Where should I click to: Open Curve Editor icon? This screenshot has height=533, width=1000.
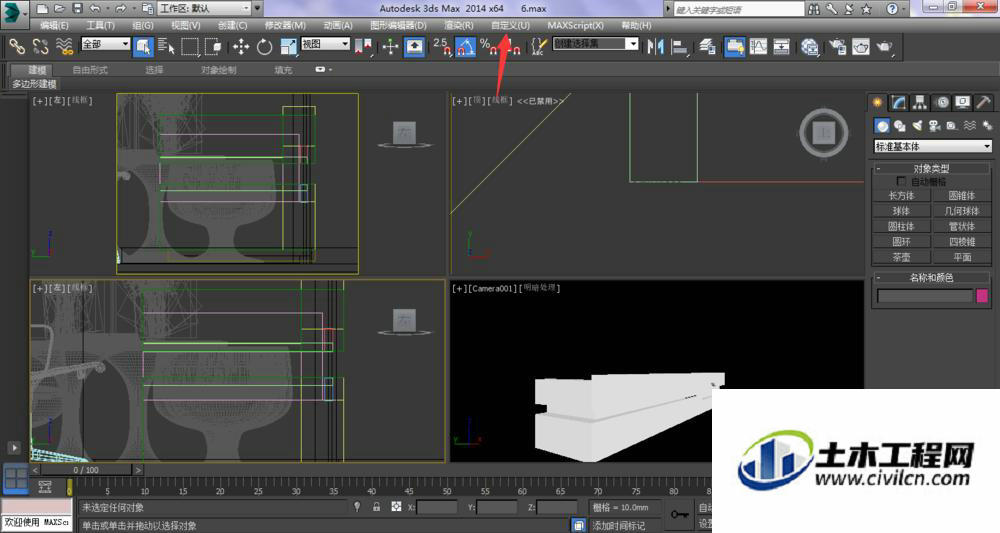click(x=758, y=46)
